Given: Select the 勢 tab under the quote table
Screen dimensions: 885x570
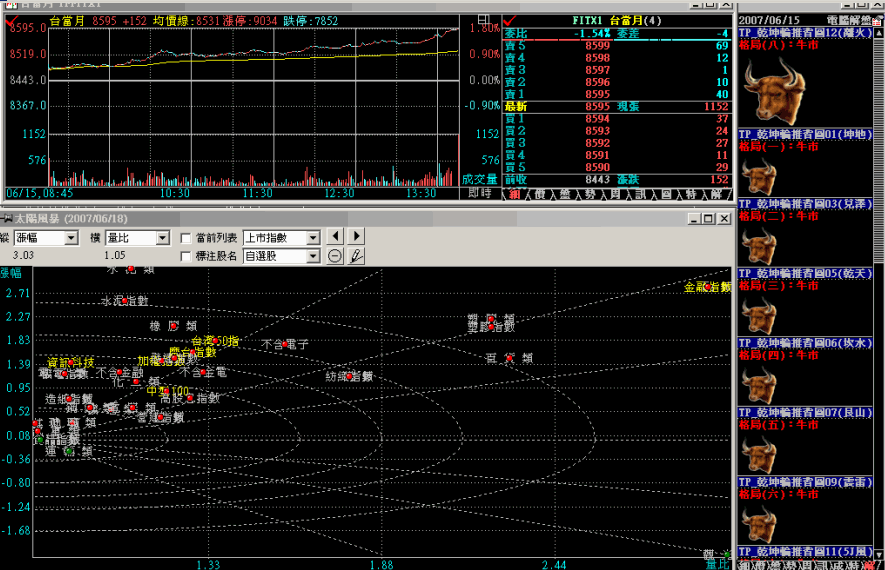Looking at the screenshot, I should [x=590, y=194].
